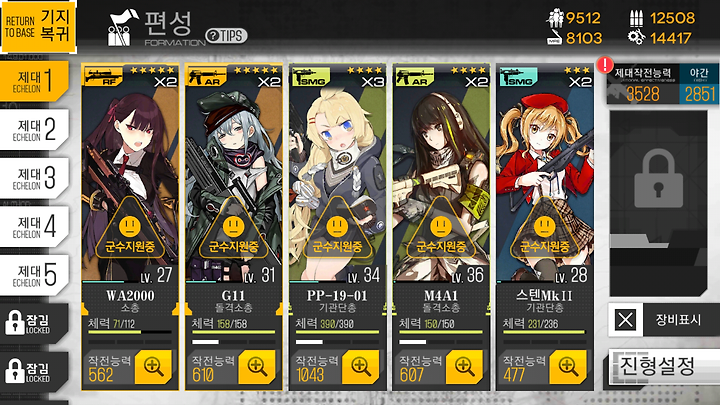Open G11 combat power magnifier icon
This screenshot has width=720, height=405.
point(257,366)
